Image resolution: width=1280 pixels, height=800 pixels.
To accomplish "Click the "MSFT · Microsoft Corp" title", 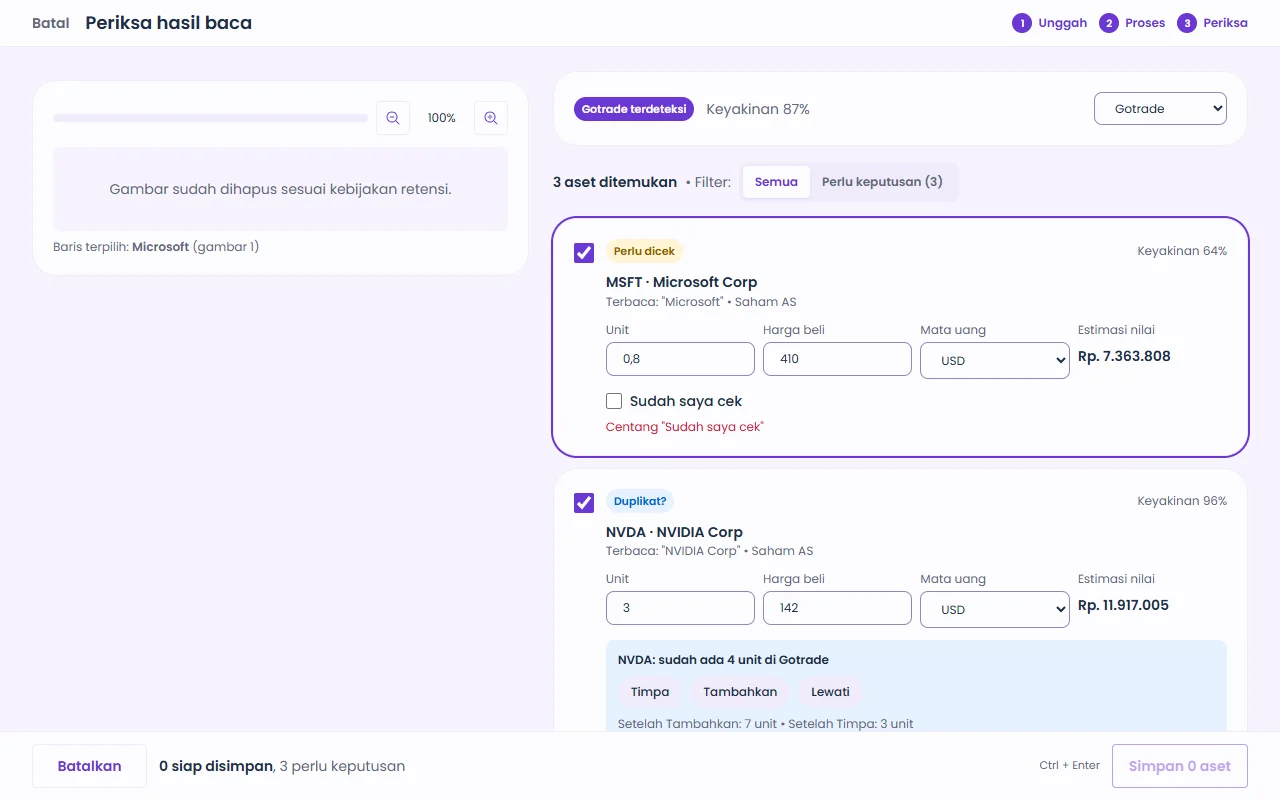I will coord(682,282).
